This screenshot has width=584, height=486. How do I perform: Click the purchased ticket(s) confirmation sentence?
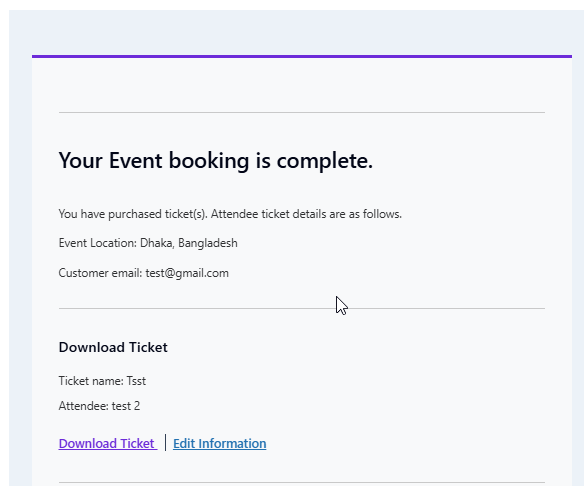click(x=230, y=214)
